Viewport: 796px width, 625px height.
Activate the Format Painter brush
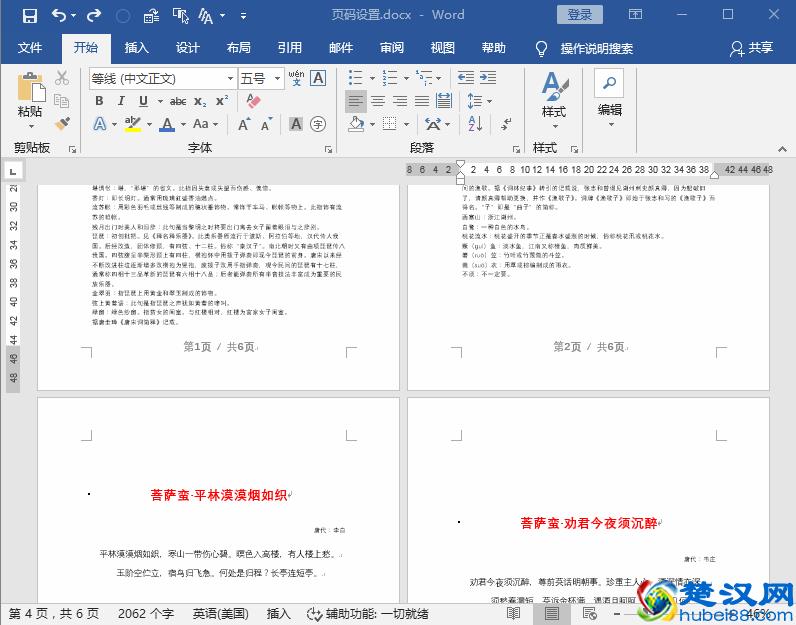coord(62,123)
